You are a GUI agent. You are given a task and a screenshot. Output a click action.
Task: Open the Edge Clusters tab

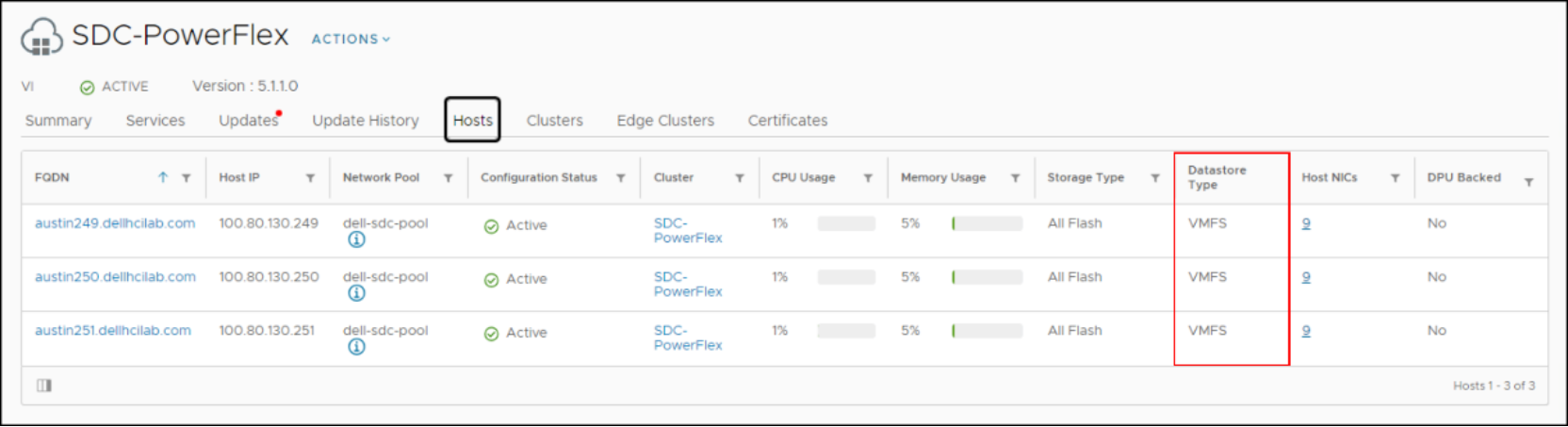(x=665, y=121)
